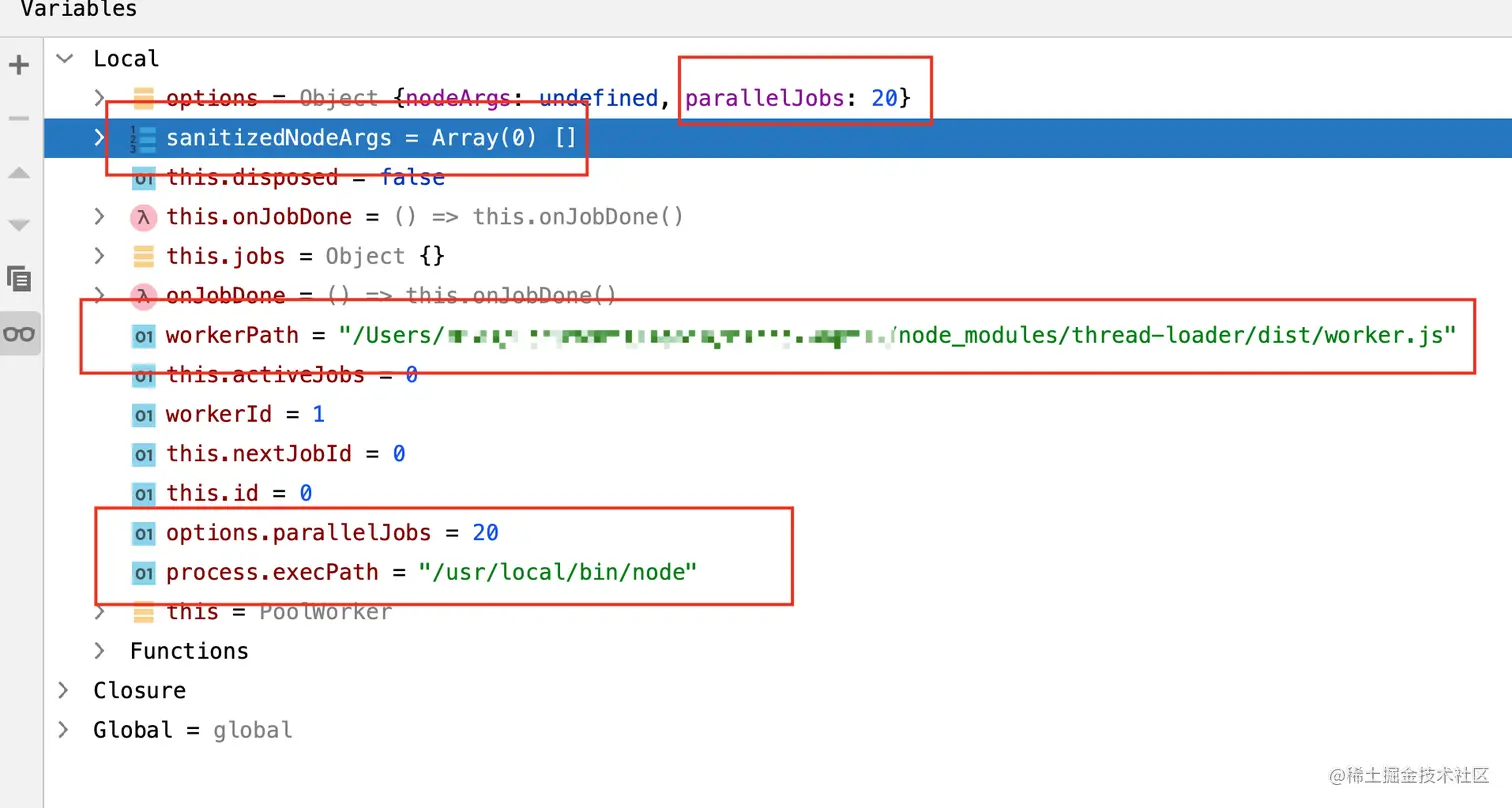Select the this.activeJobs = 0 row
Image resolution: width=1512 pixels, height=808 pixels.
[x=777, y=375]
